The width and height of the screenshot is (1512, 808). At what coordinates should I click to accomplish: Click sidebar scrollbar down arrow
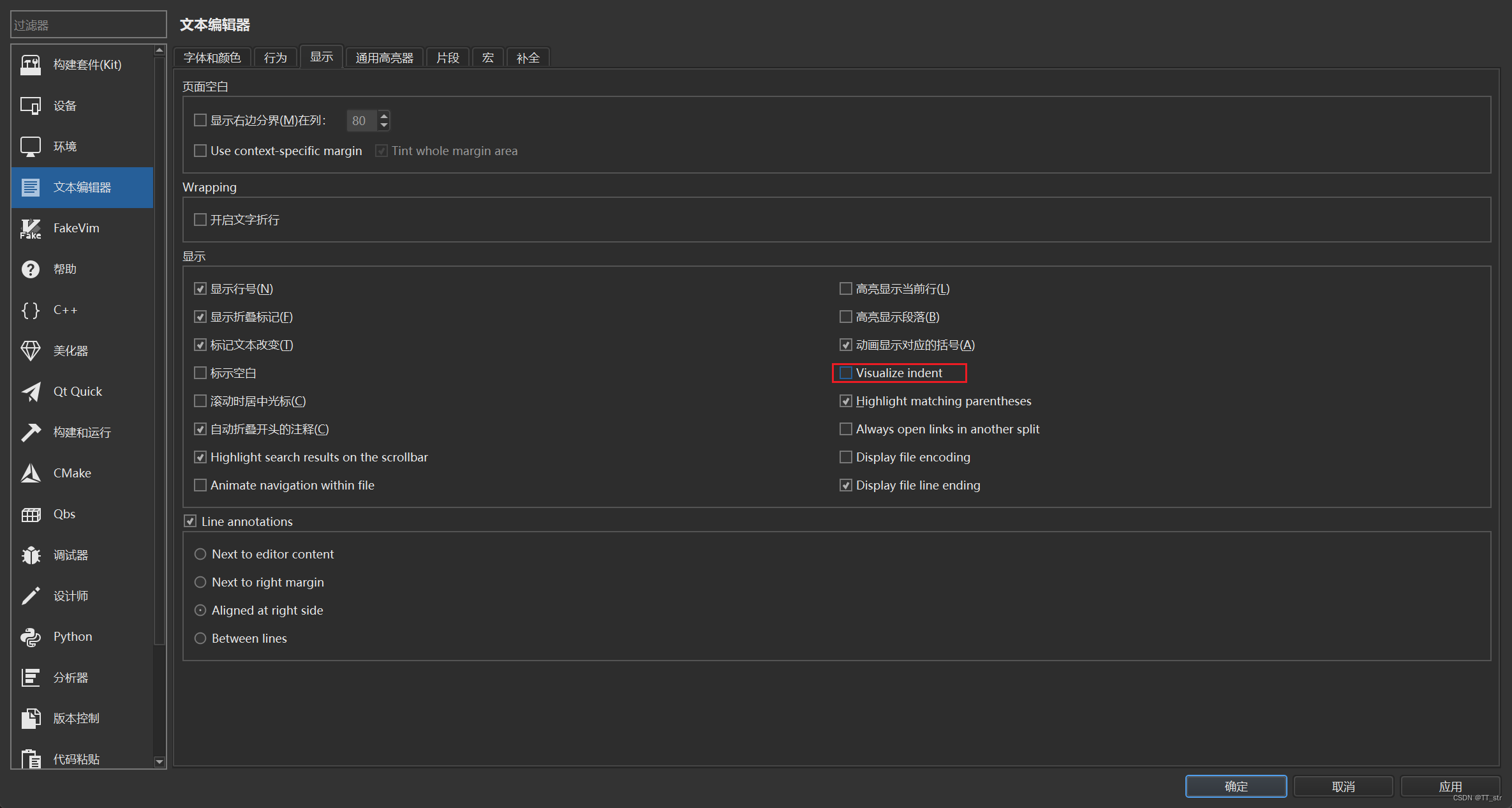[159, 761]
